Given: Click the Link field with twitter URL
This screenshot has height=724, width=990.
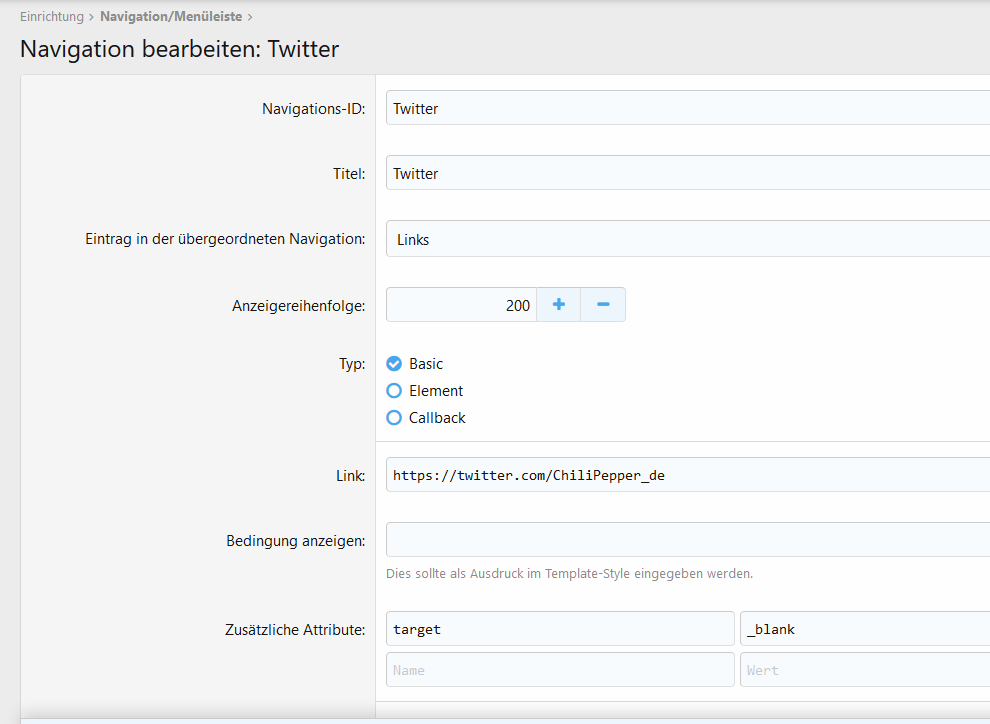Looking at the screenshot, I should tap(688, 475).
